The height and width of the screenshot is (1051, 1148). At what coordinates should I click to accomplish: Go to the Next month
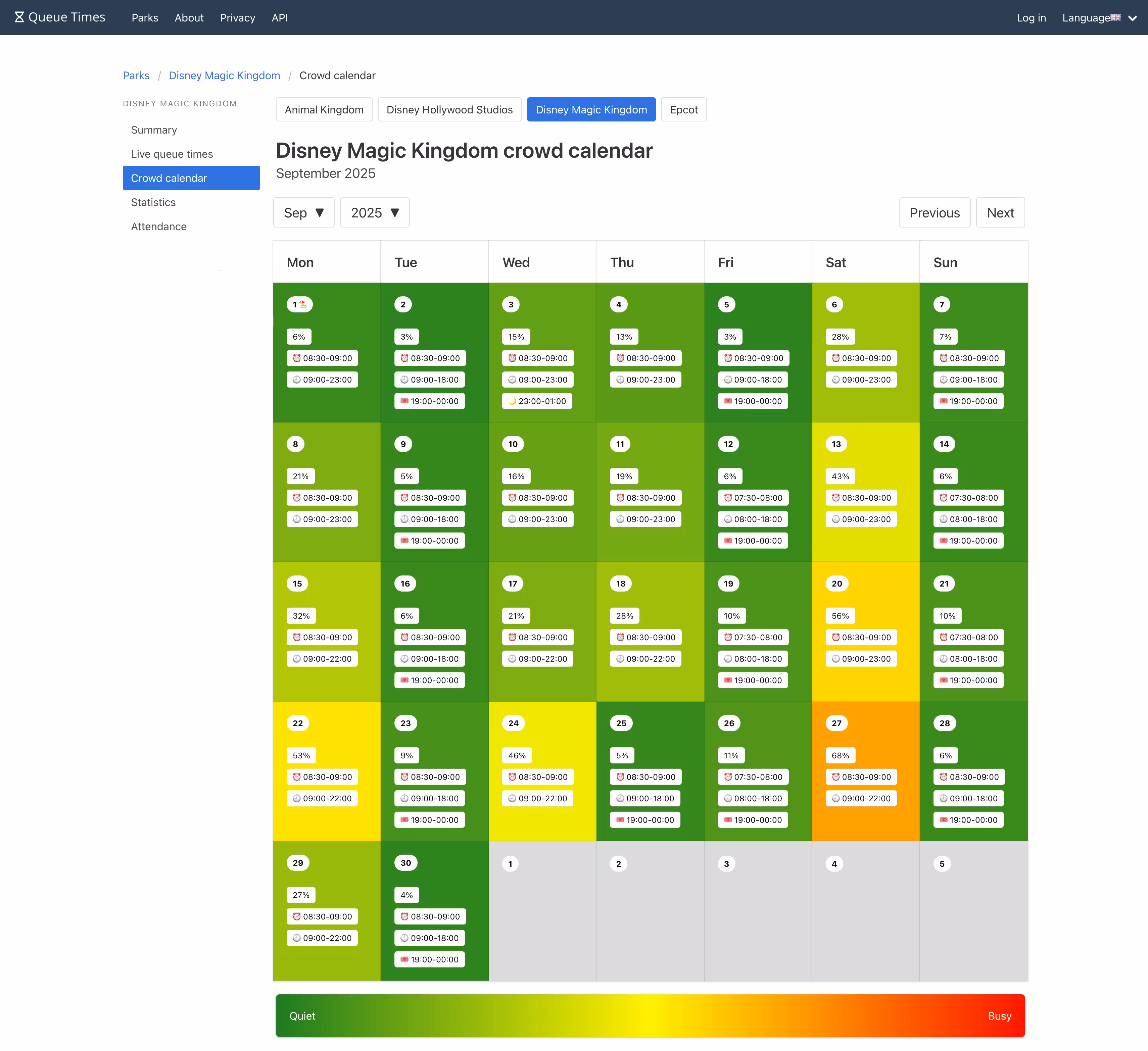click(1000, 213)
